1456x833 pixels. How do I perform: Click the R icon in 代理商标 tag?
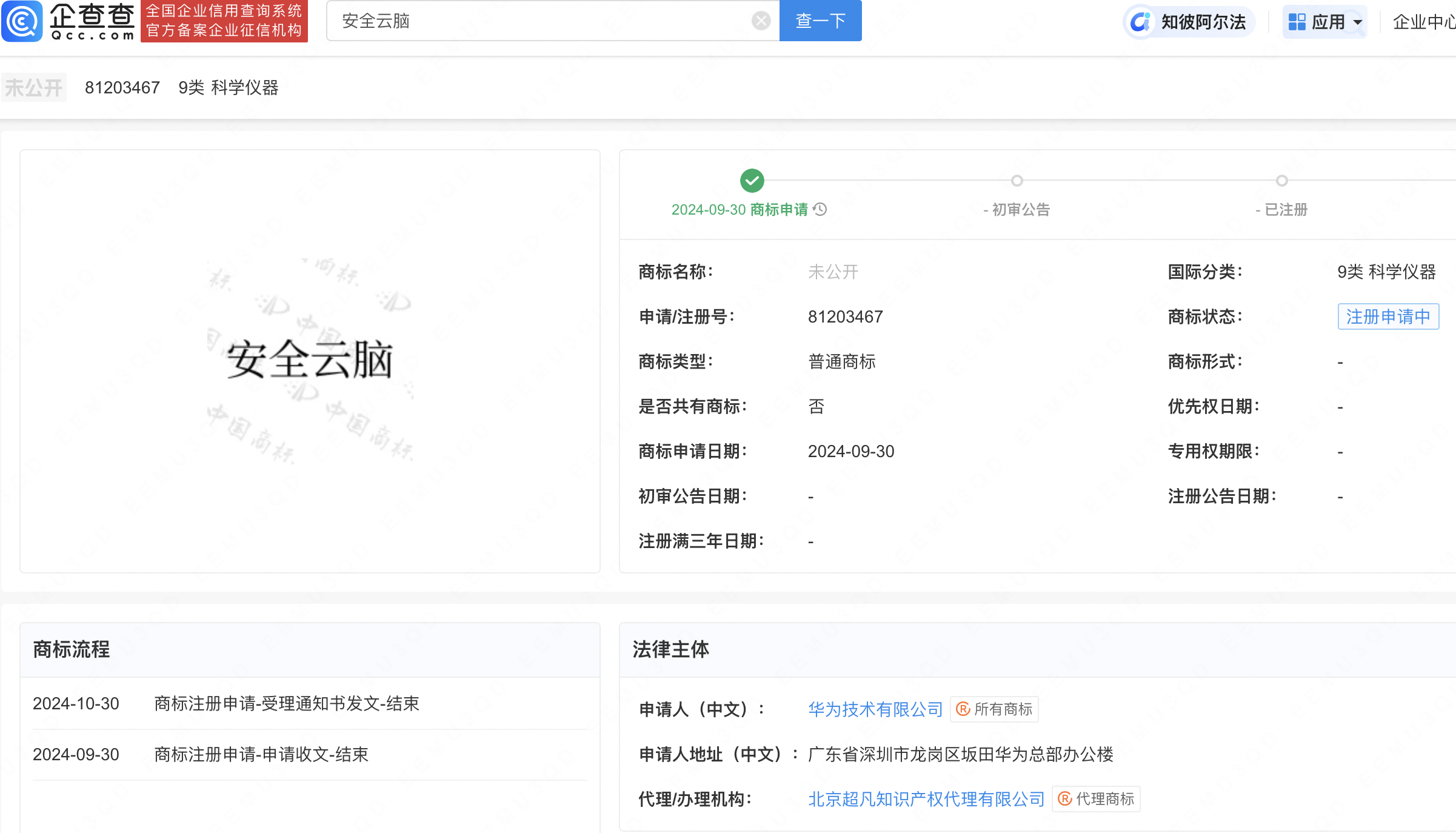(x=1065, y=799)
